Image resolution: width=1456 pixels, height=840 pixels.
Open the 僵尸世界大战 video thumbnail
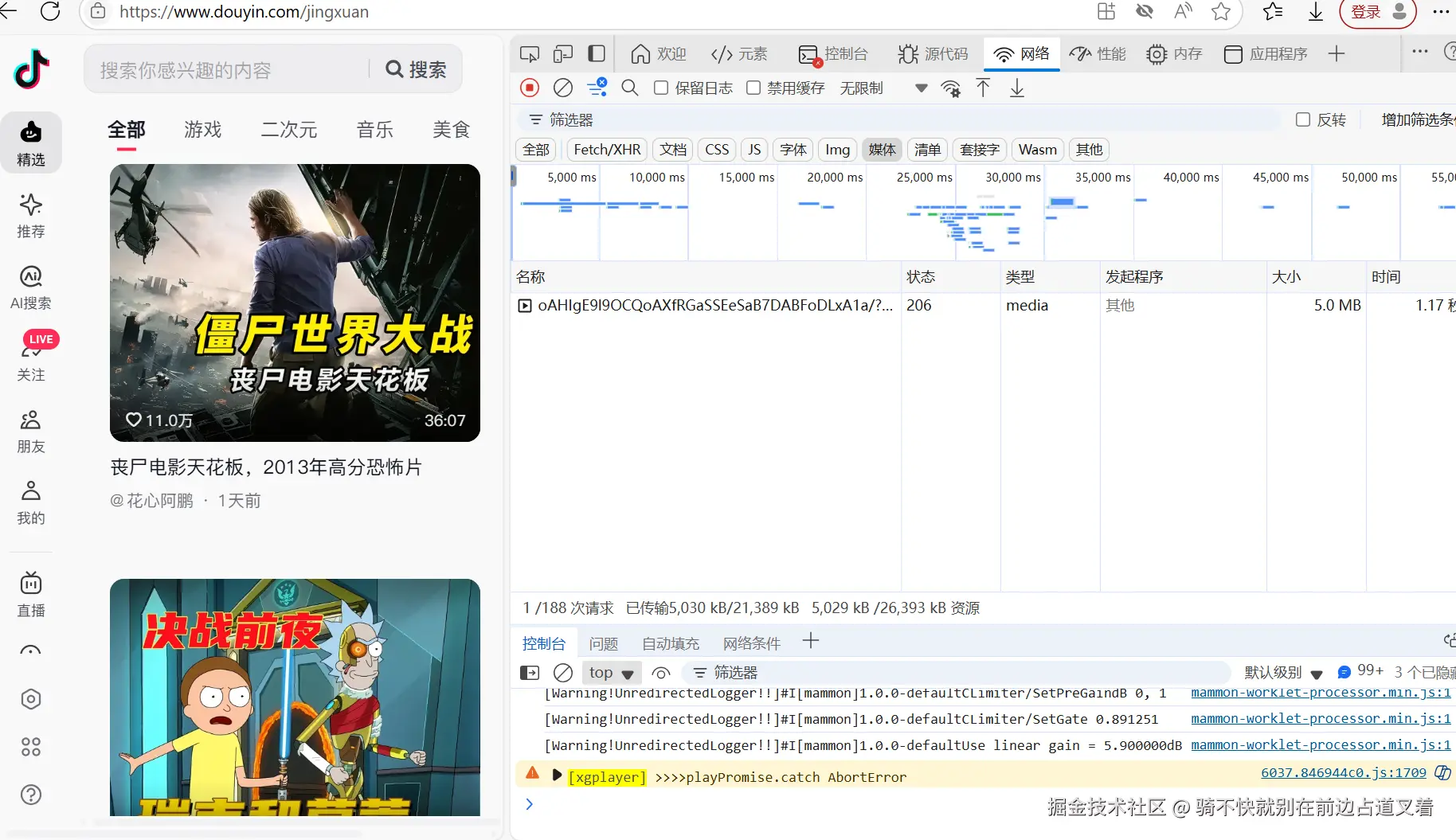click(x=295, y=303)
